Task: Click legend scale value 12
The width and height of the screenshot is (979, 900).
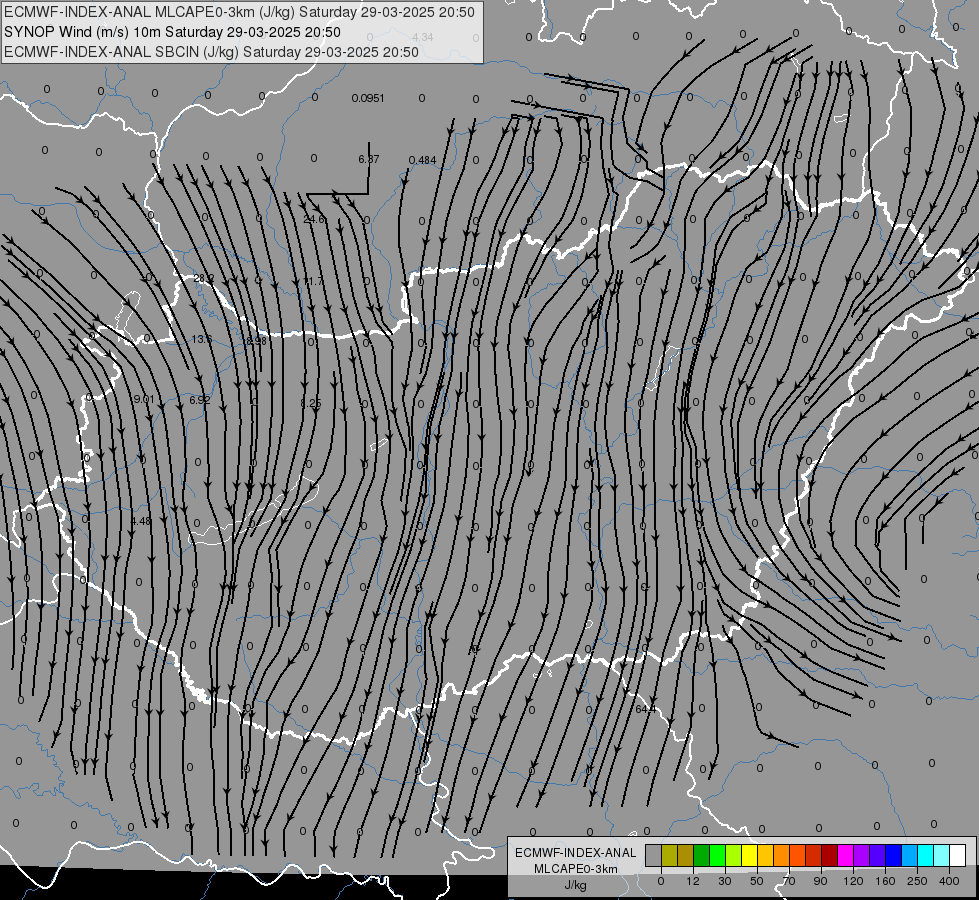Action: 693,881
